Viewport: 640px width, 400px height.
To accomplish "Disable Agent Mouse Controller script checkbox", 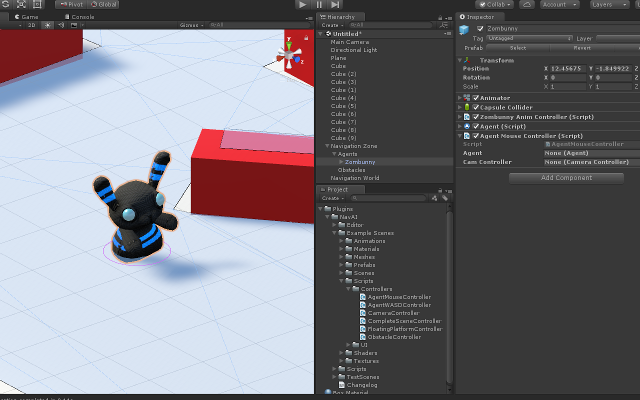I will (476, 136).
